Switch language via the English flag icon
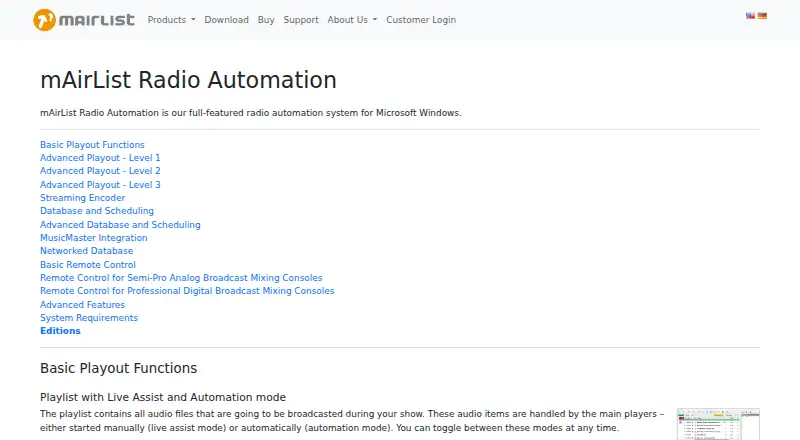 click(750, 16)
